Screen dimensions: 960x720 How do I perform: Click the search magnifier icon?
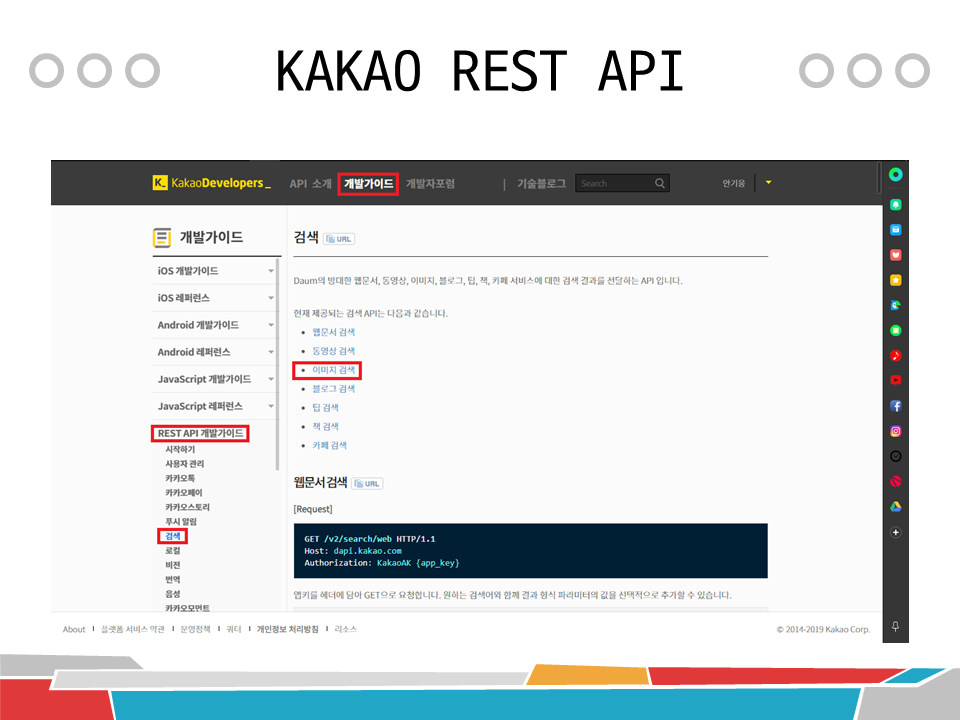coord(659,183)
